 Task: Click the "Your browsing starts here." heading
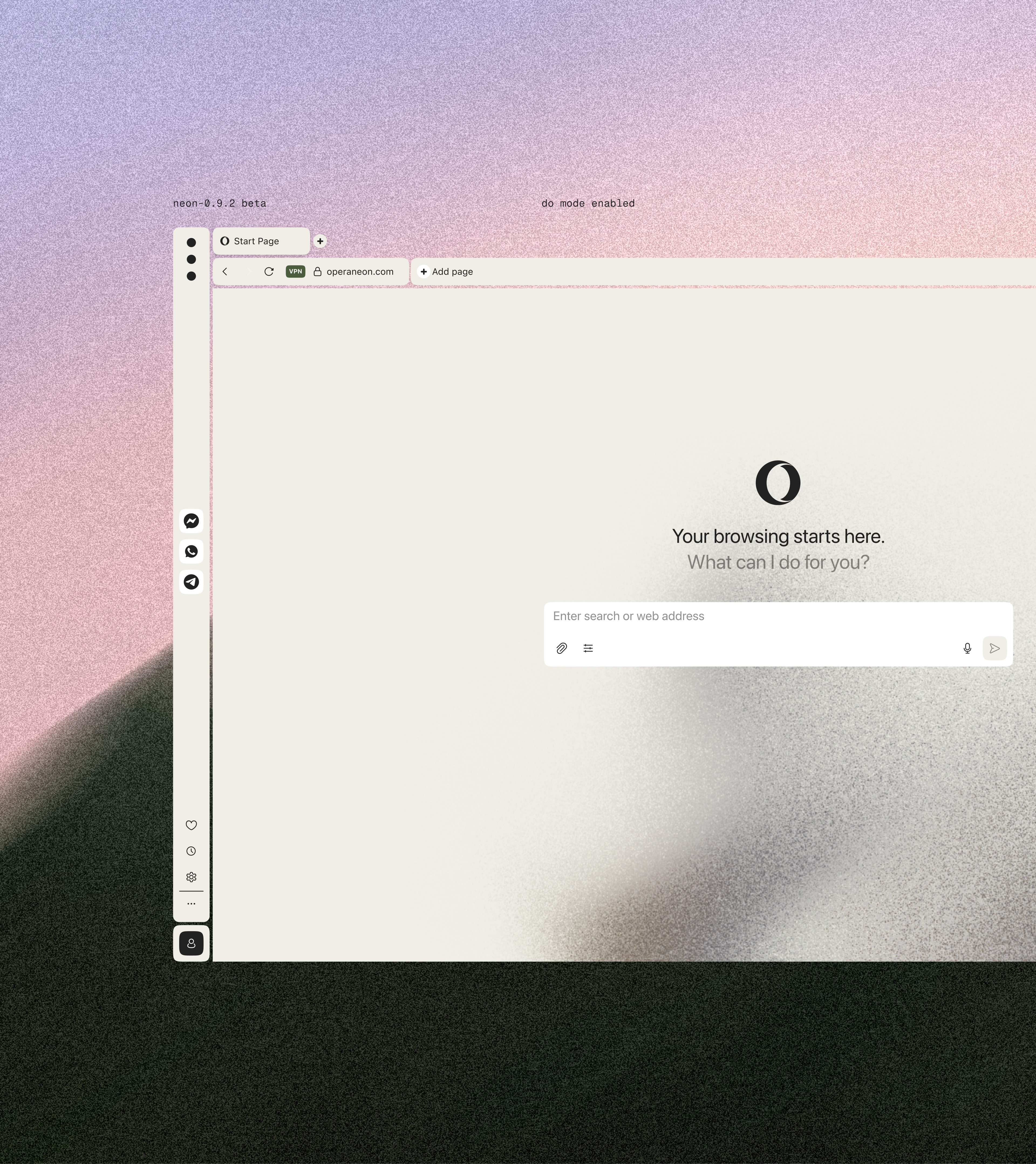pos(778,536)
